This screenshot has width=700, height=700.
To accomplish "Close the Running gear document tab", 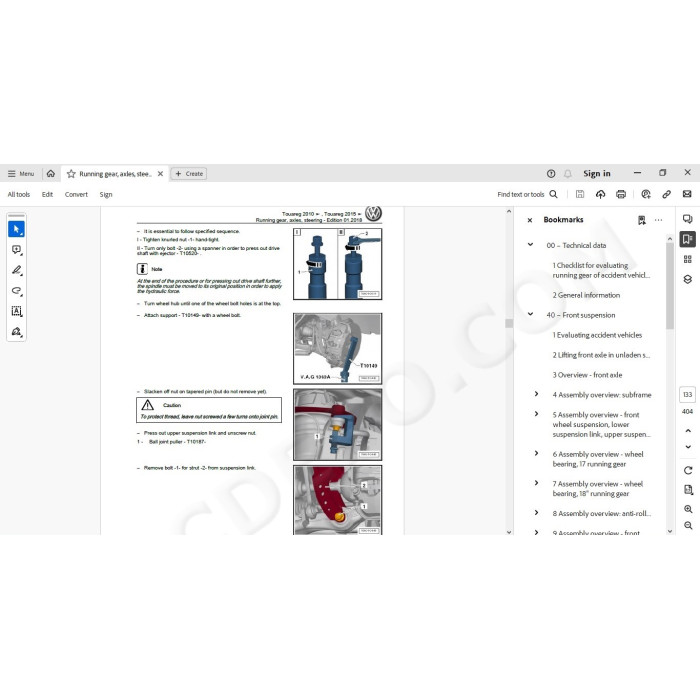I will [x=160, y=174].
